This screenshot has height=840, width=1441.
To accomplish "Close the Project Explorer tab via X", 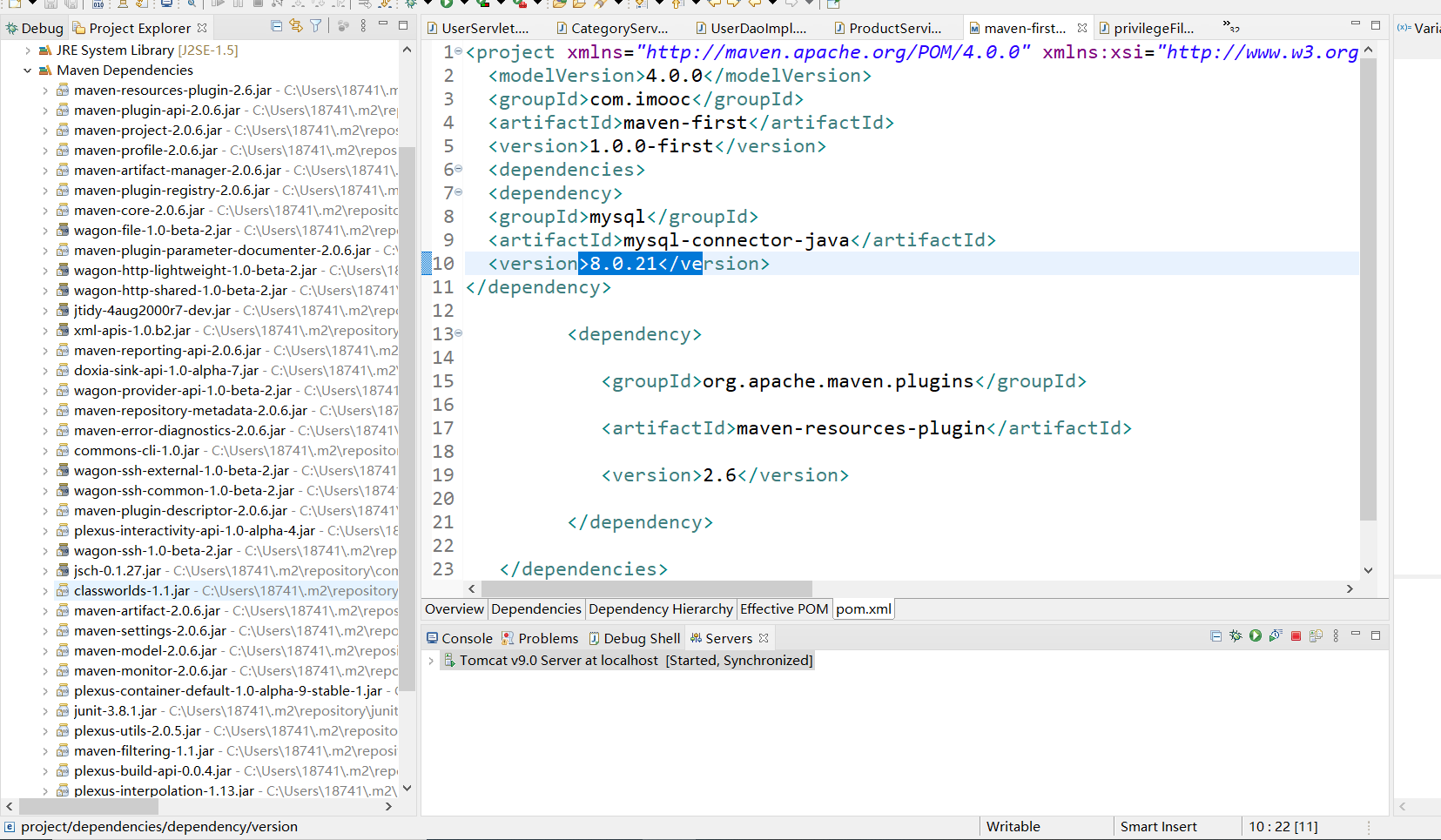I will click(202, 28).
